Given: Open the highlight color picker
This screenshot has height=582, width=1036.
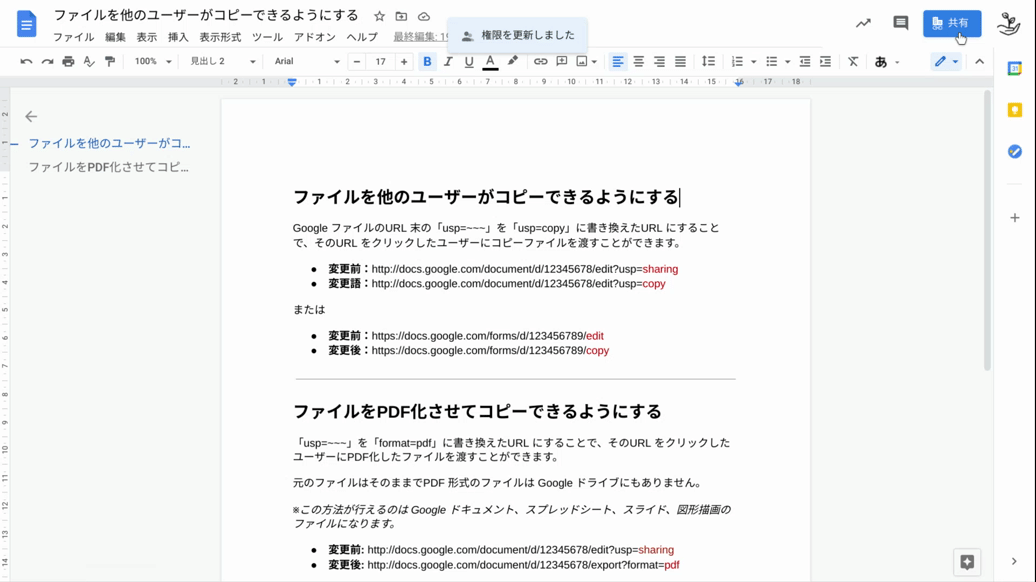Looking at the screenshot, I should click(512, 61).
